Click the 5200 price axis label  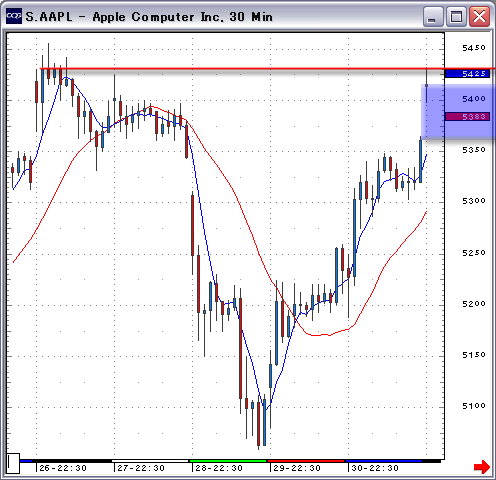click(474, 304)
